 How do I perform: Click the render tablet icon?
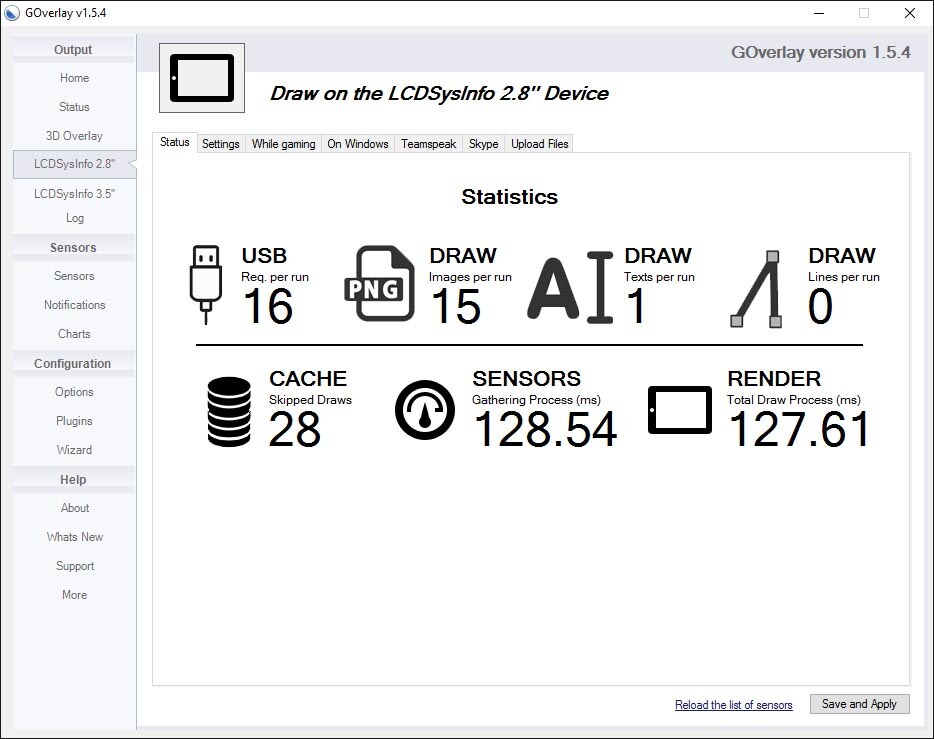[680, 410]
